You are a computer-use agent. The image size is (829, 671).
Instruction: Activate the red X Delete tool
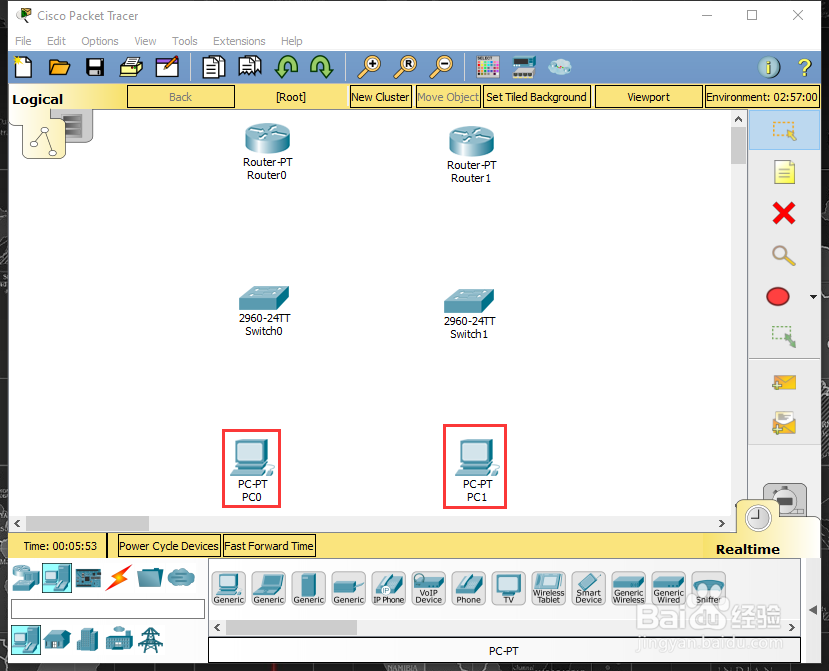pos(784,213)
